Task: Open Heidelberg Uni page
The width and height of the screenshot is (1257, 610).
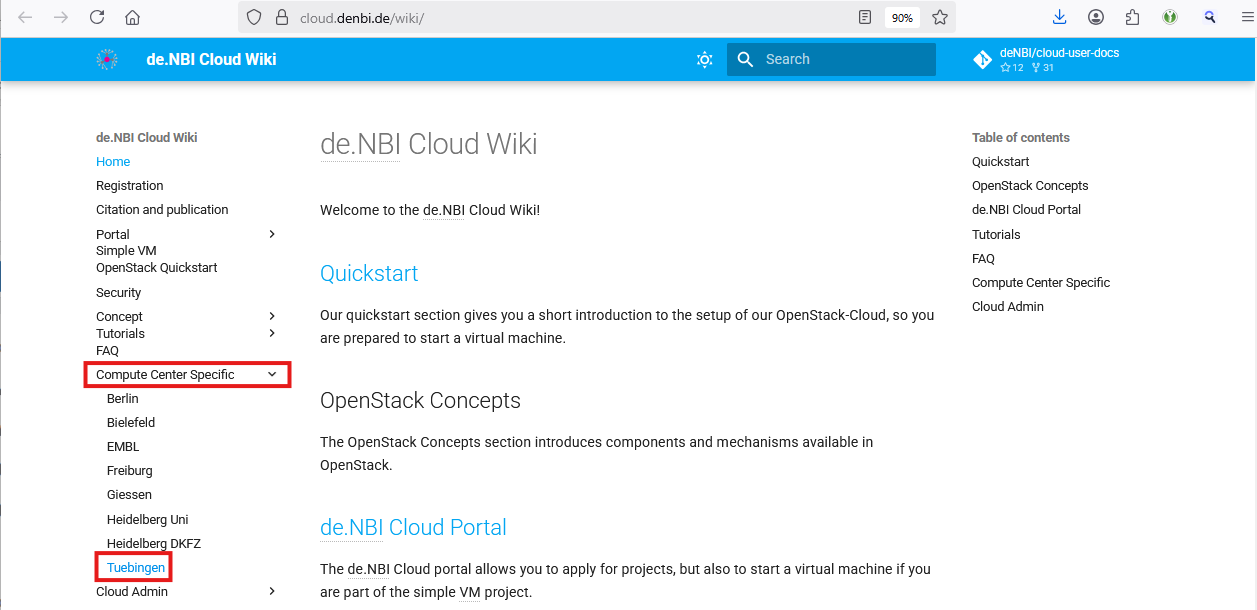Action: coord(148,520)
